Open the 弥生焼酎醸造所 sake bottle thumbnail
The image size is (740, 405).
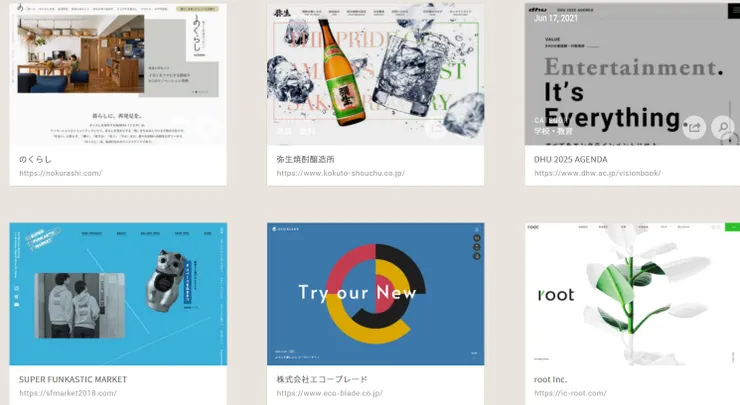click(x=376, y=74)
